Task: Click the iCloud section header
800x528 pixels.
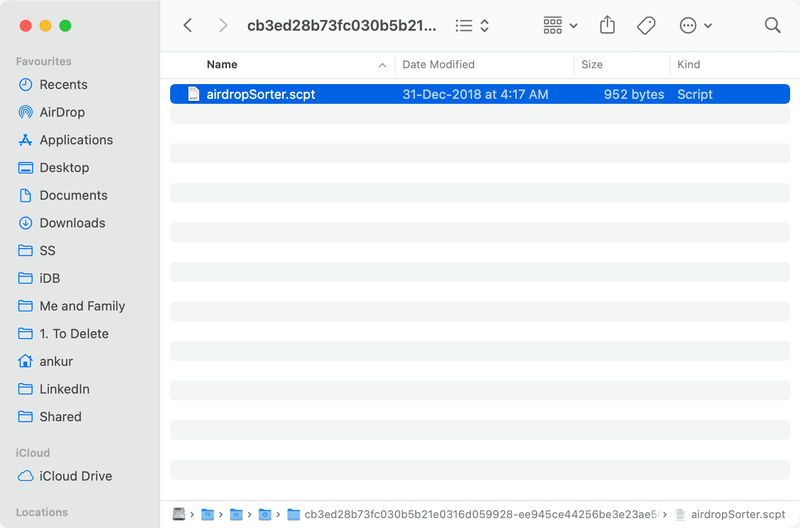Action: 33,453
